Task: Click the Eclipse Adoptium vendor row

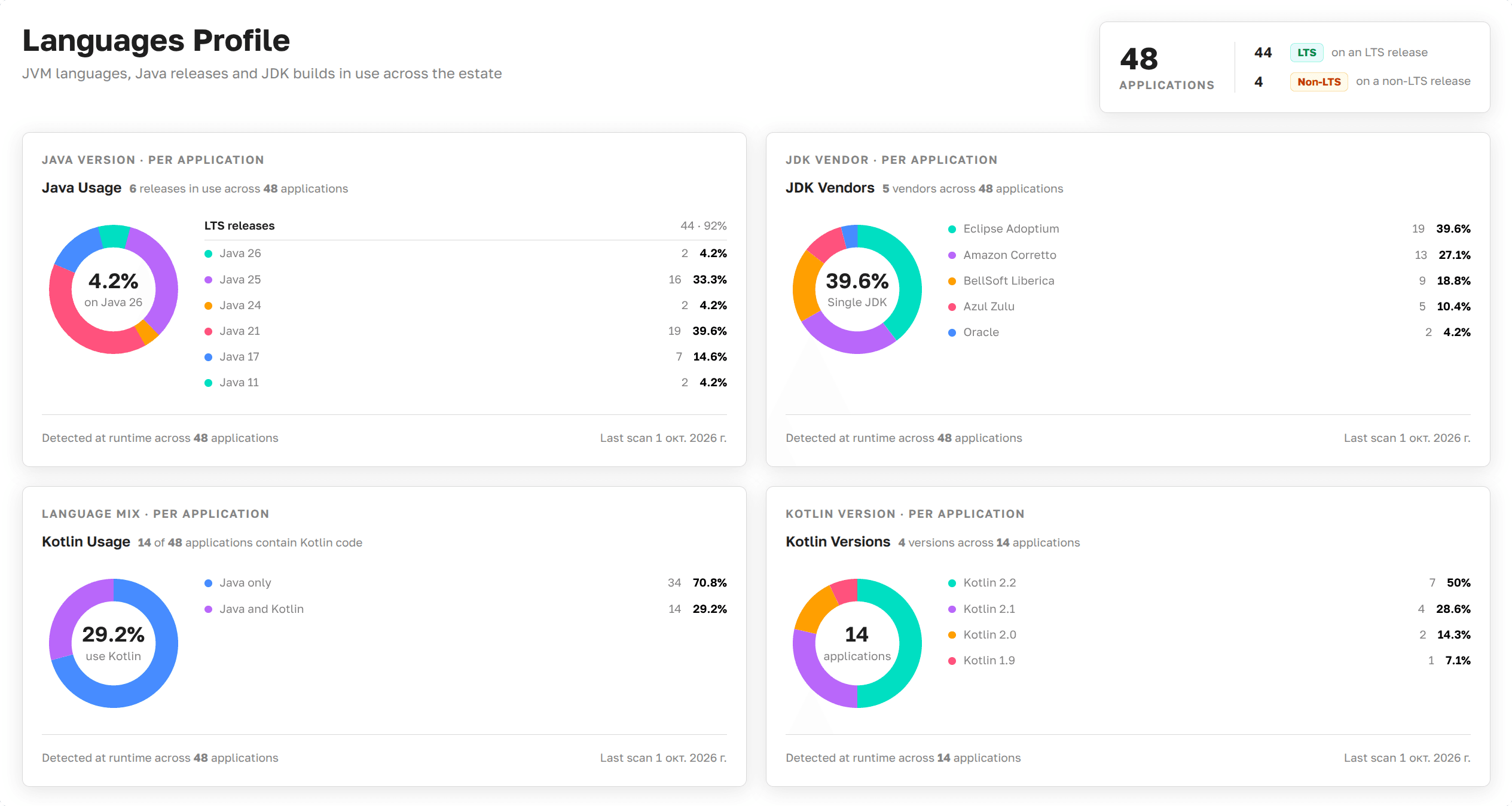Action: [1209, 229]
